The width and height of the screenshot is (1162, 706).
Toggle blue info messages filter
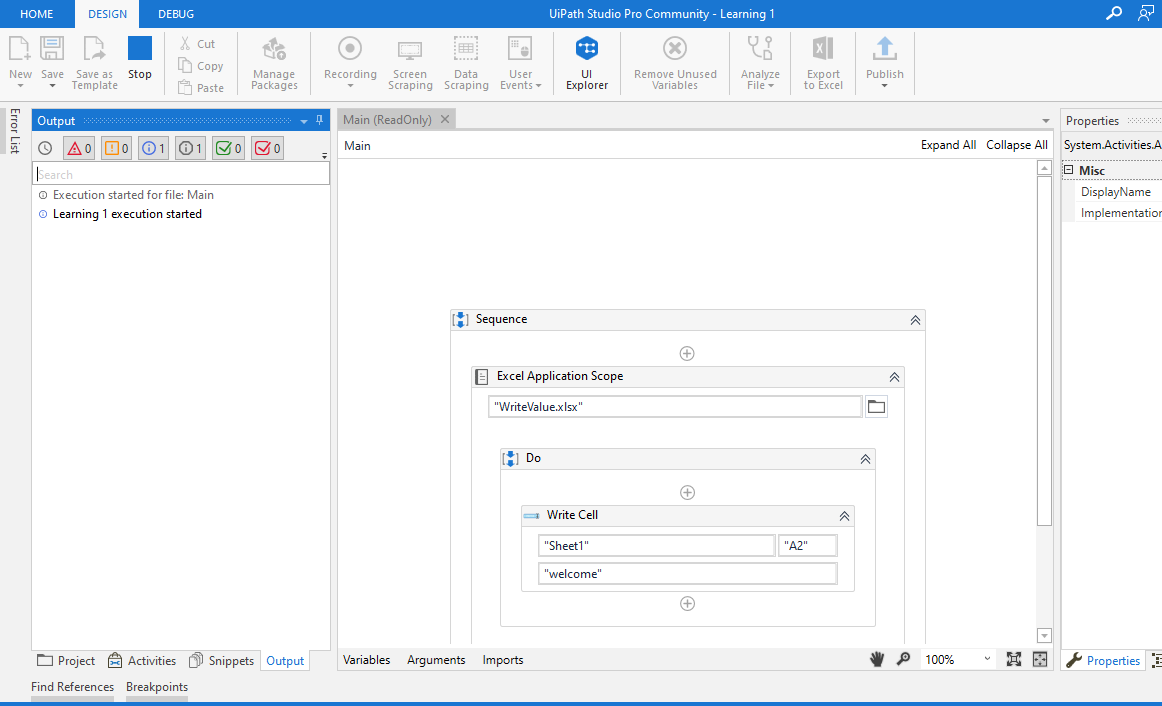153,148
